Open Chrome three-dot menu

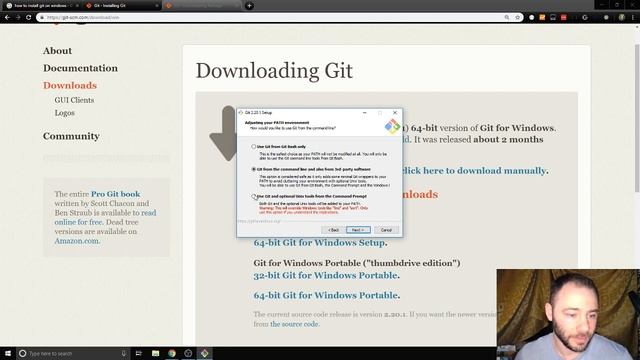[633, 18]
